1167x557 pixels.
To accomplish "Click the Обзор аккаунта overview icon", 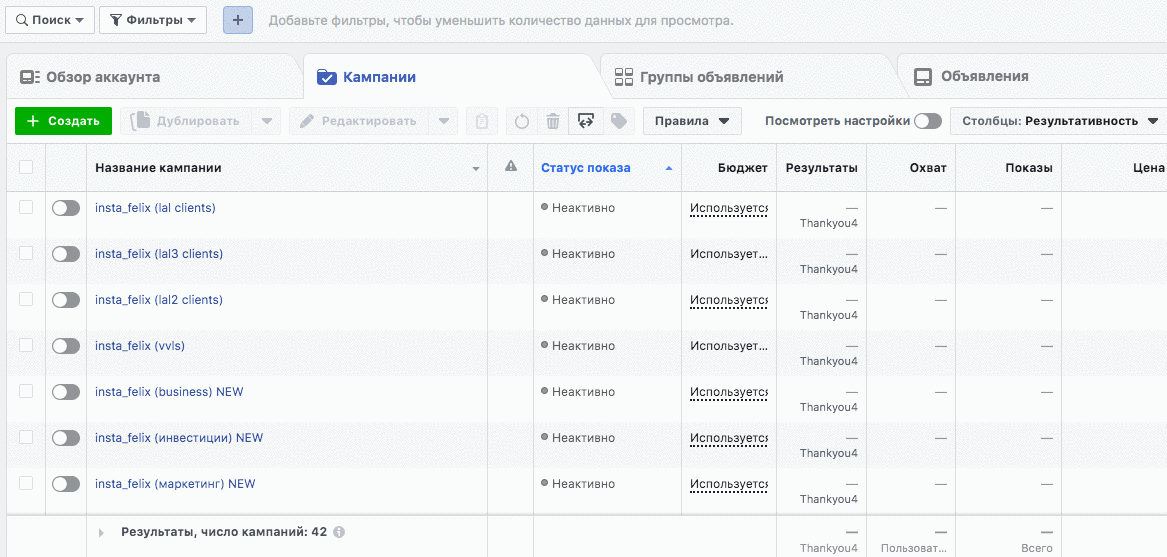I will 30,77.
